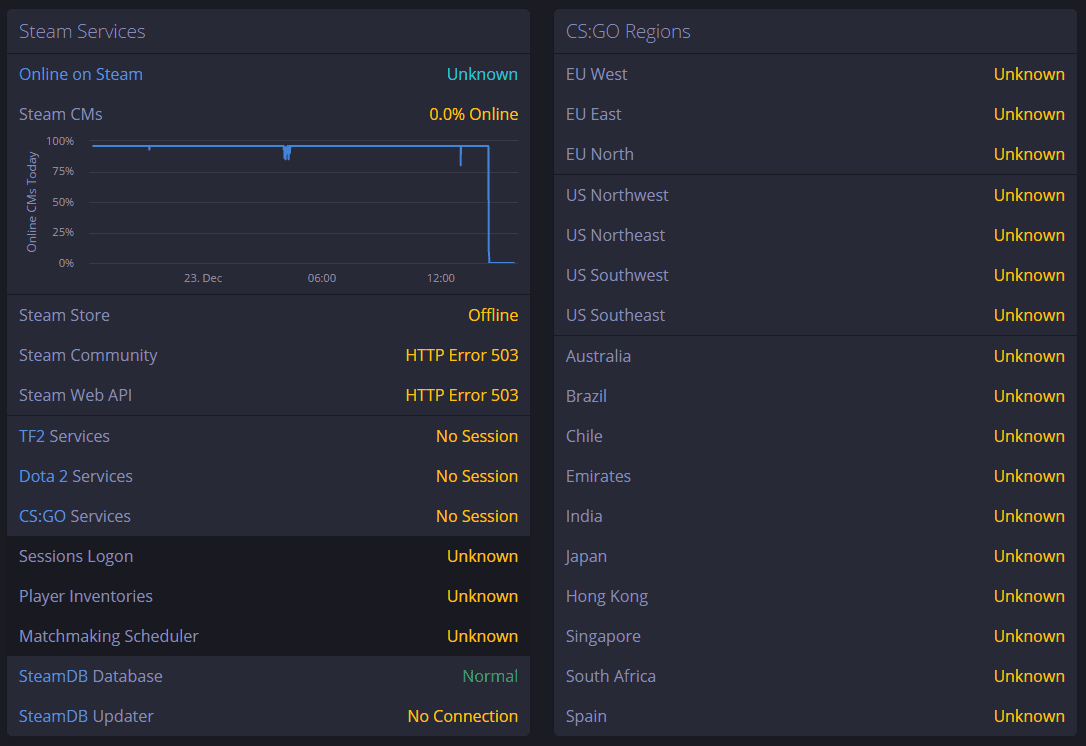
Task: Click the CS:GO Regions panel header
Action: 628,31
